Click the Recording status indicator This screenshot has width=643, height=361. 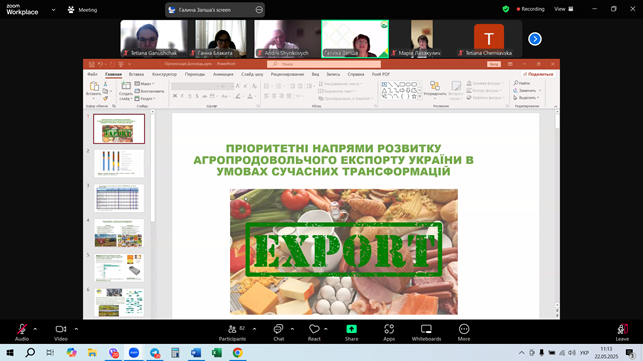[530, 9]
